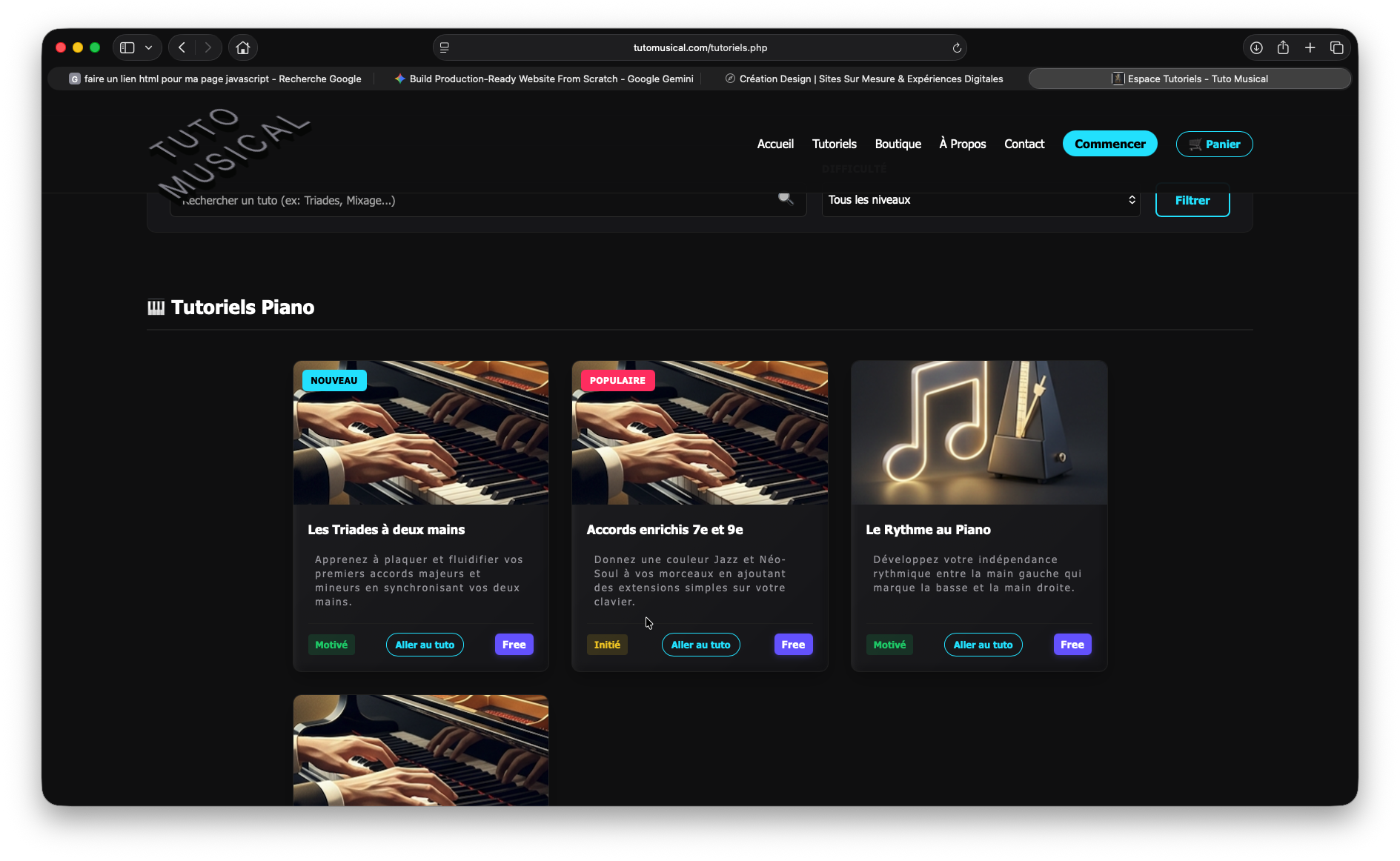Viewport: 1400px width, 861px height.
Task: Click the POPULAIRE badge
Action: coord(617,380)
